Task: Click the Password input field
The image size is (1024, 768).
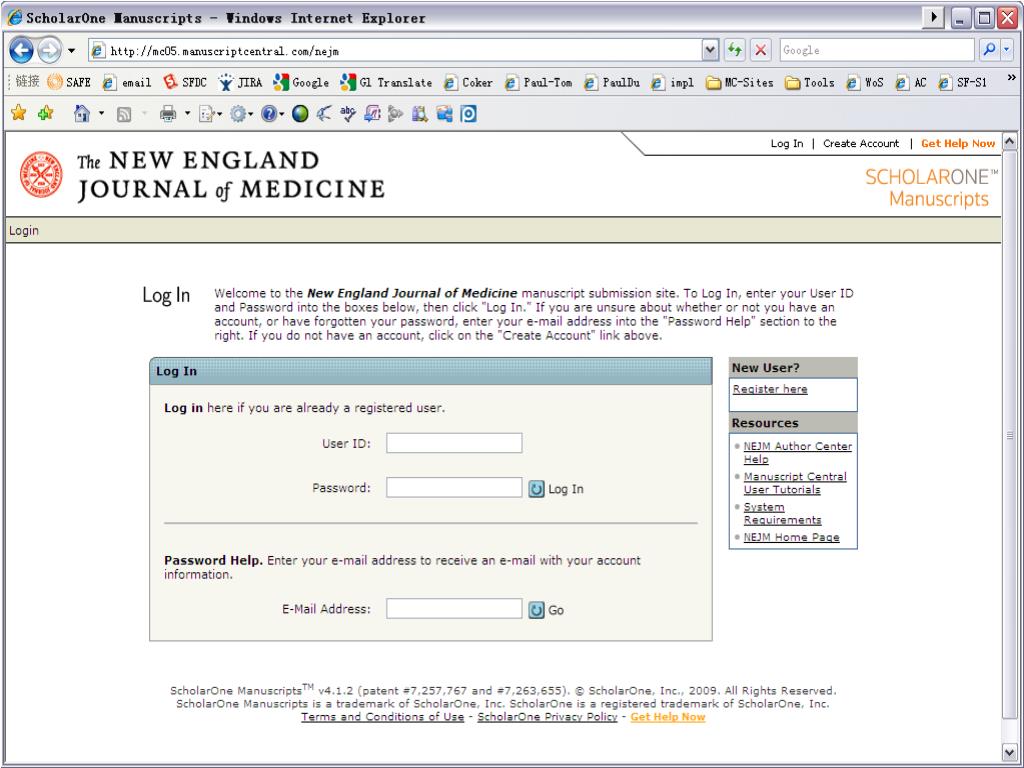Action: 454,487
